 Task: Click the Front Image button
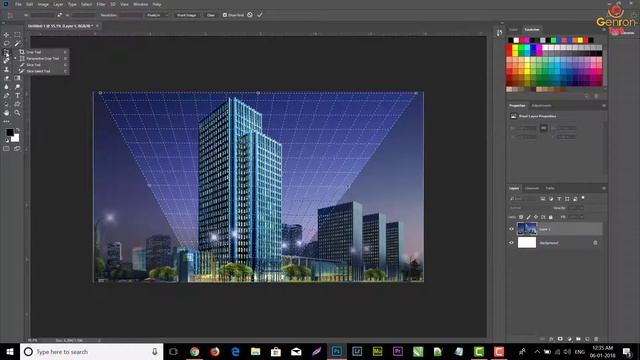pos(187,15)
